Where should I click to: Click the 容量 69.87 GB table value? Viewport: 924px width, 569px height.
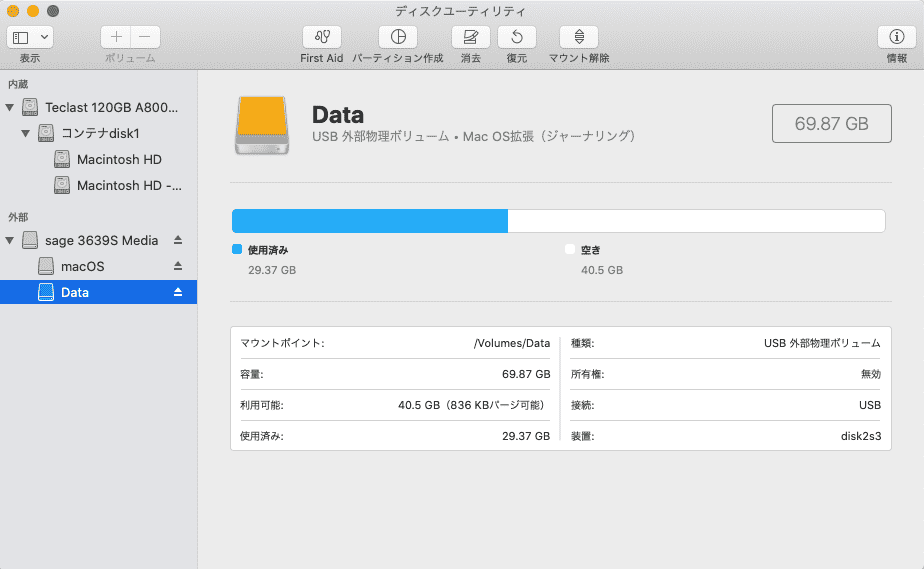click(x=526, y=374)
